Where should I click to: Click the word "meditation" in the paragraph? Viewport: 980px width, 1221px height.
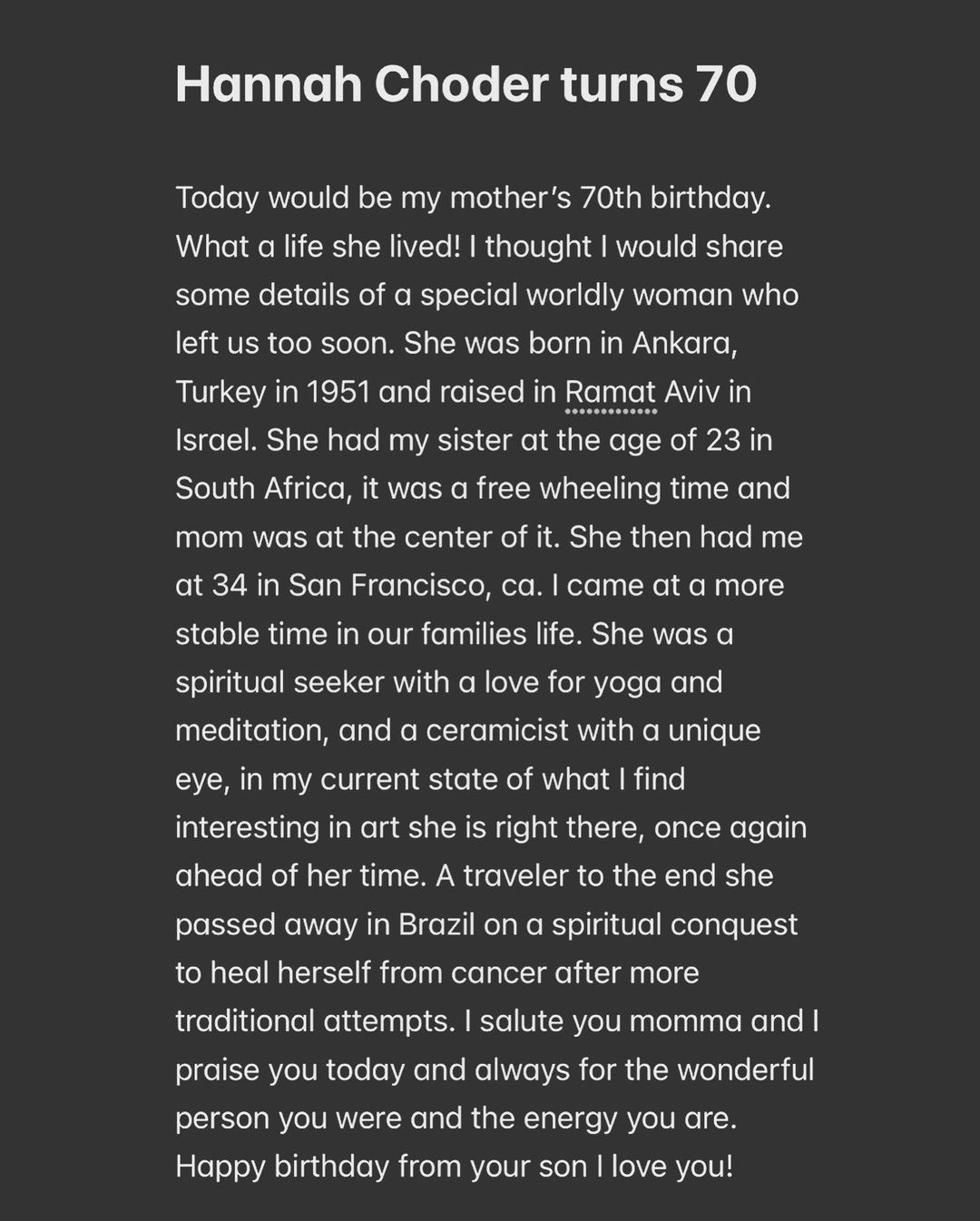coord(250,730)
